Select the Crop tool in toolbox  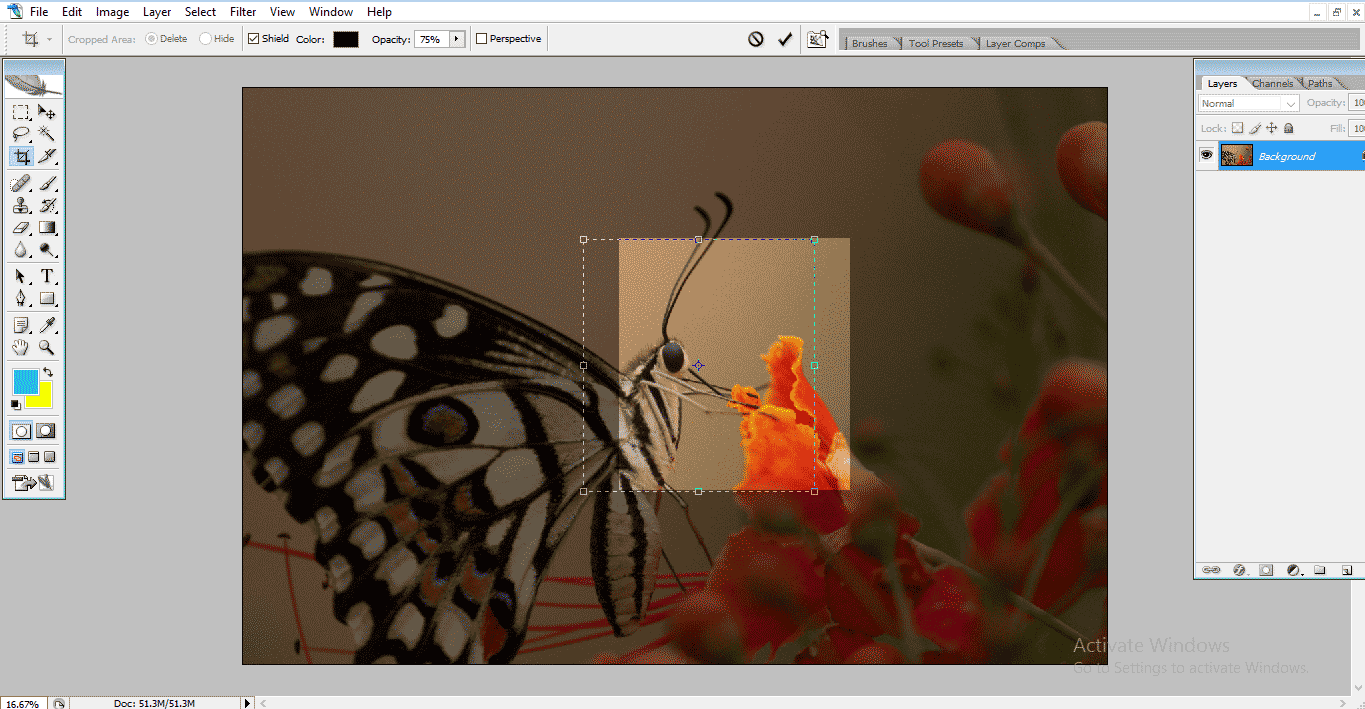21,157
